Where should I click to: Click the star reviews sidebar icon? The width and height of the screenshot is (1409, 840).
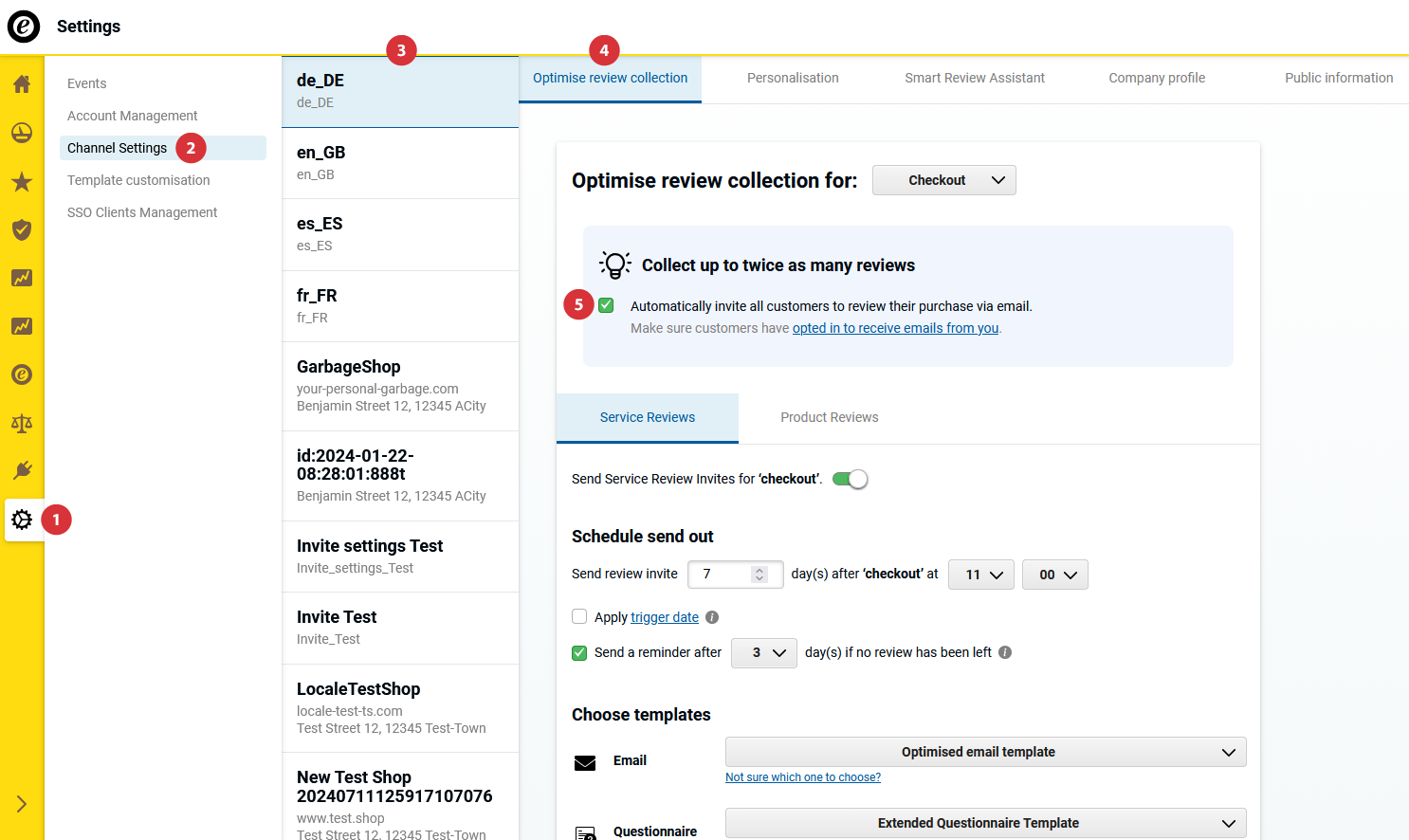(x=22, y=182)
